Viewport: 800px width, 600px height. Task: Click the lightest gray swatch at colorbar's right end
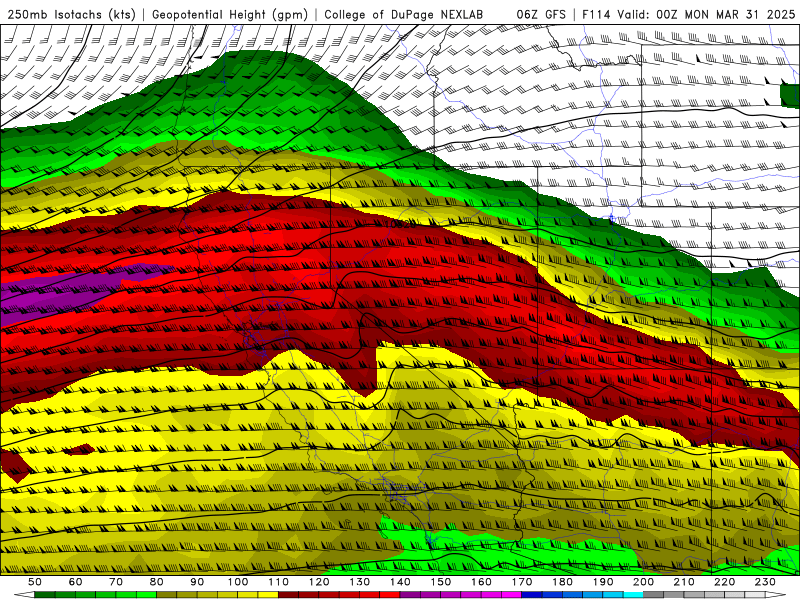pyautogui.click(x=755, y=595)
